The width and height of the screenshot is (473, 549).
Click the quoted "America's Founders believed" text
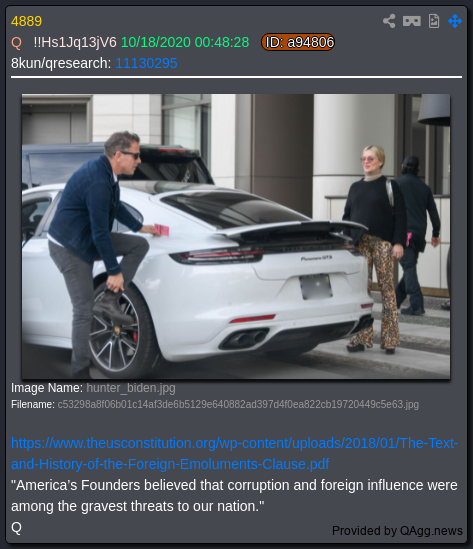[234, 495]
